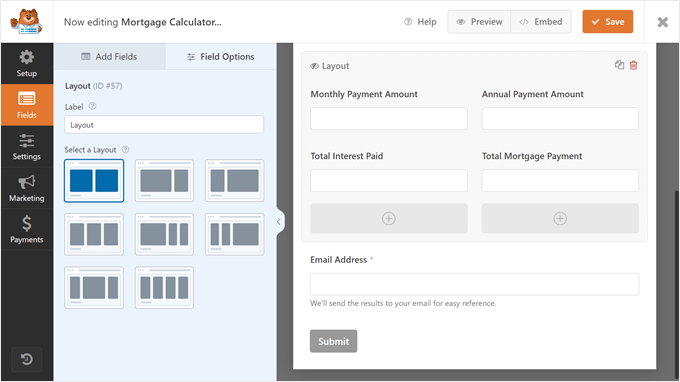Click Annual Payment Amount input
Viewport: 680px width, 382px height.
coord(560,118)
